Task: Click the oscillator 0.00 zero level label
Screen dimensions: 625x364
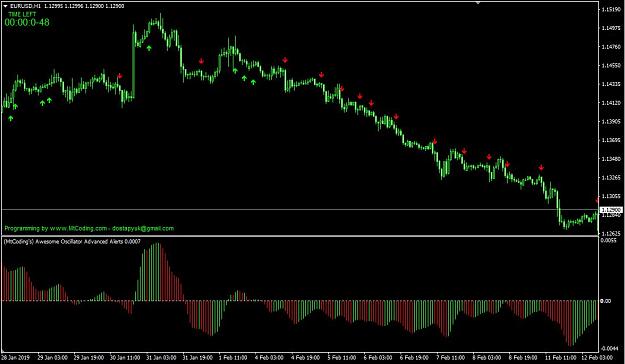Action: (x=605, y=301)
